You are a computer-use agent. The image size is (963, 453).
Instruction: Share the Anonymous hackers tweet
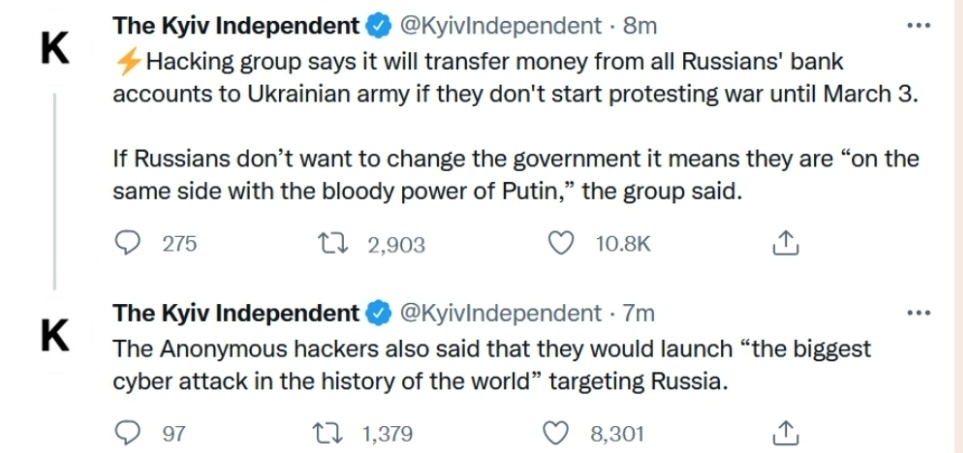(787, 433)
